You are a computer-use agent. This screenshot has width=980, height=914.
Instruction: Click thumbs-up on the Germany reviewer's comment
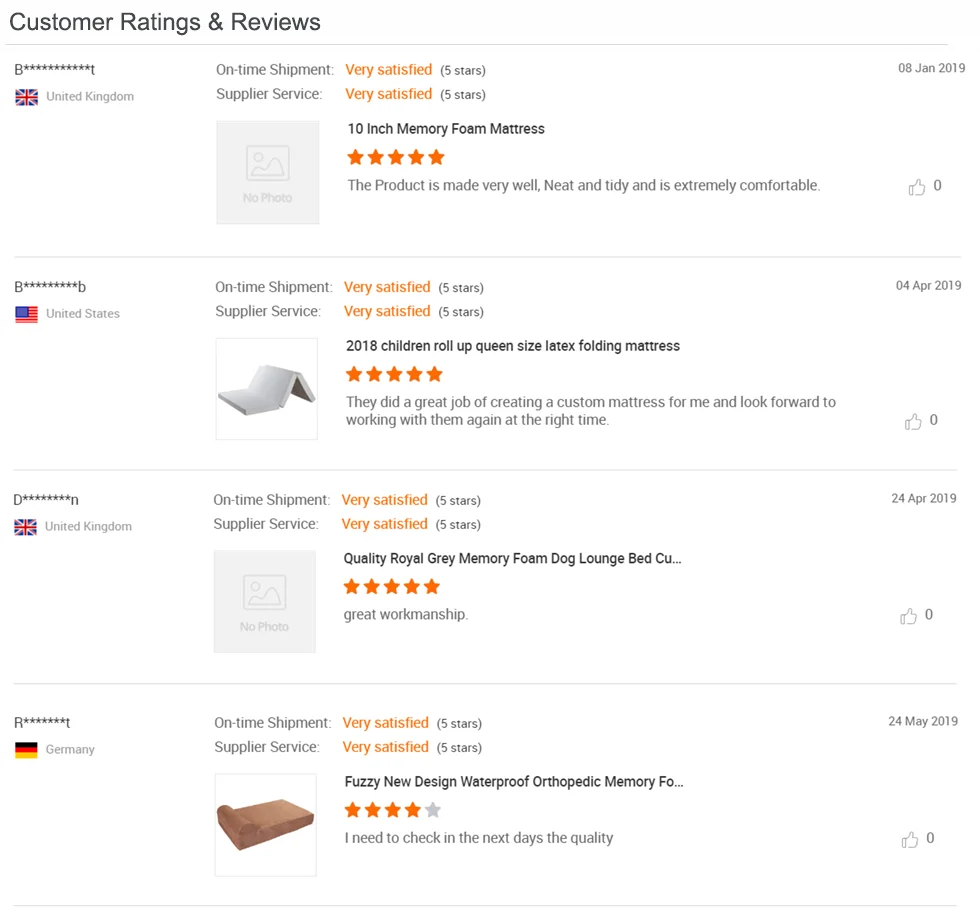tap(909, 839)
